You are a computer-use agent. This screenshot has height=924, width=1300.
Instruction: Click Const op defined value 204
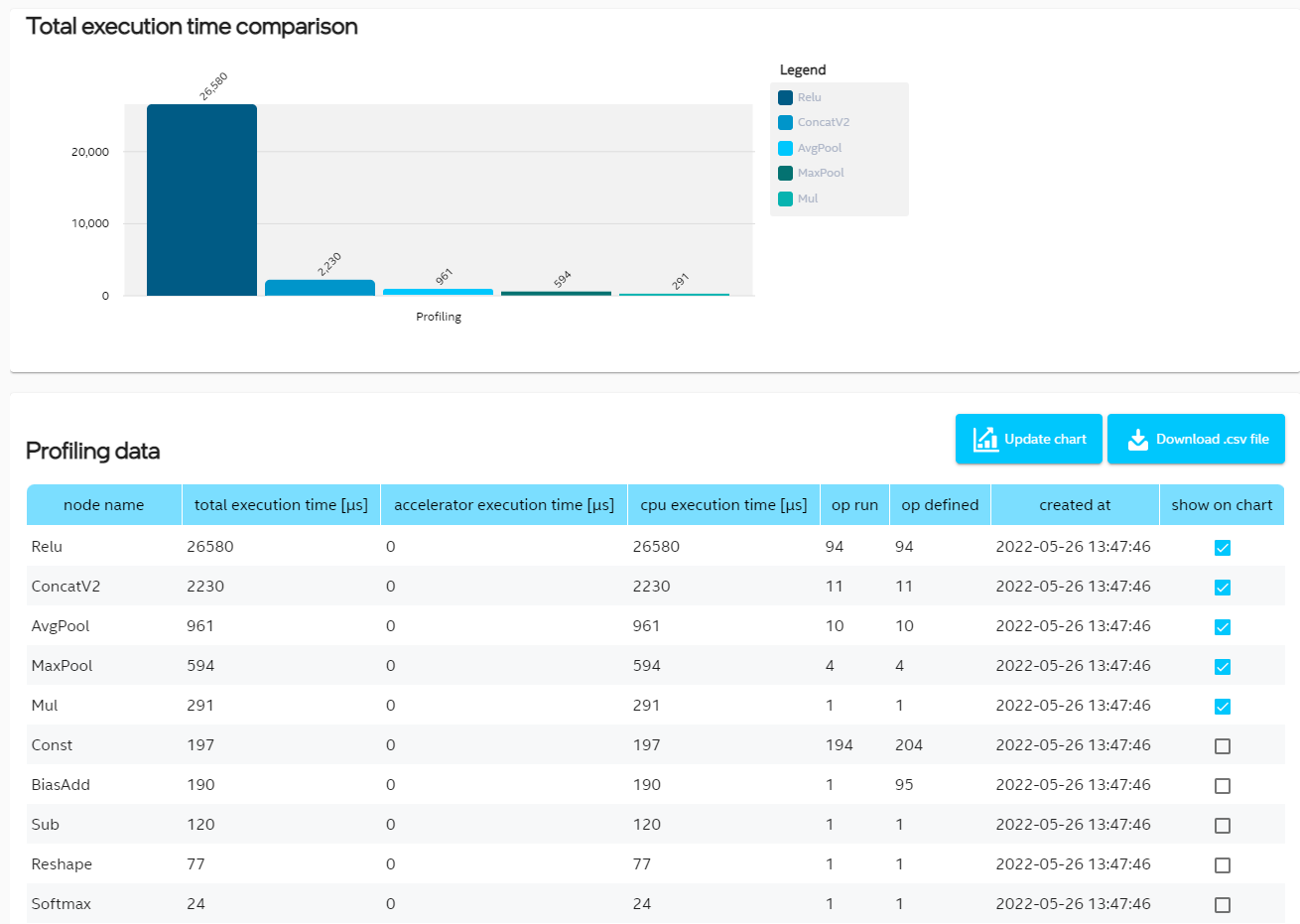click(909, 744)
